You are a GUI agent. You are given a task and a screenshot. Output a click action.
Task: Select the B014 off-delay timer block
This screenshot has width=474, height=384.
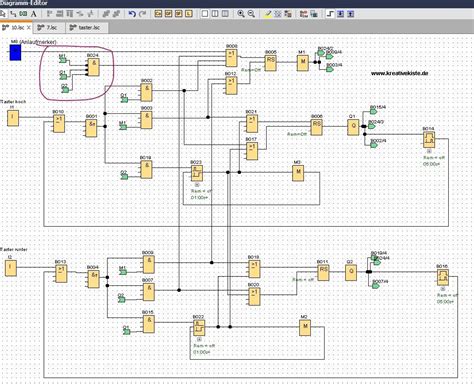click(x=429, y=140)
